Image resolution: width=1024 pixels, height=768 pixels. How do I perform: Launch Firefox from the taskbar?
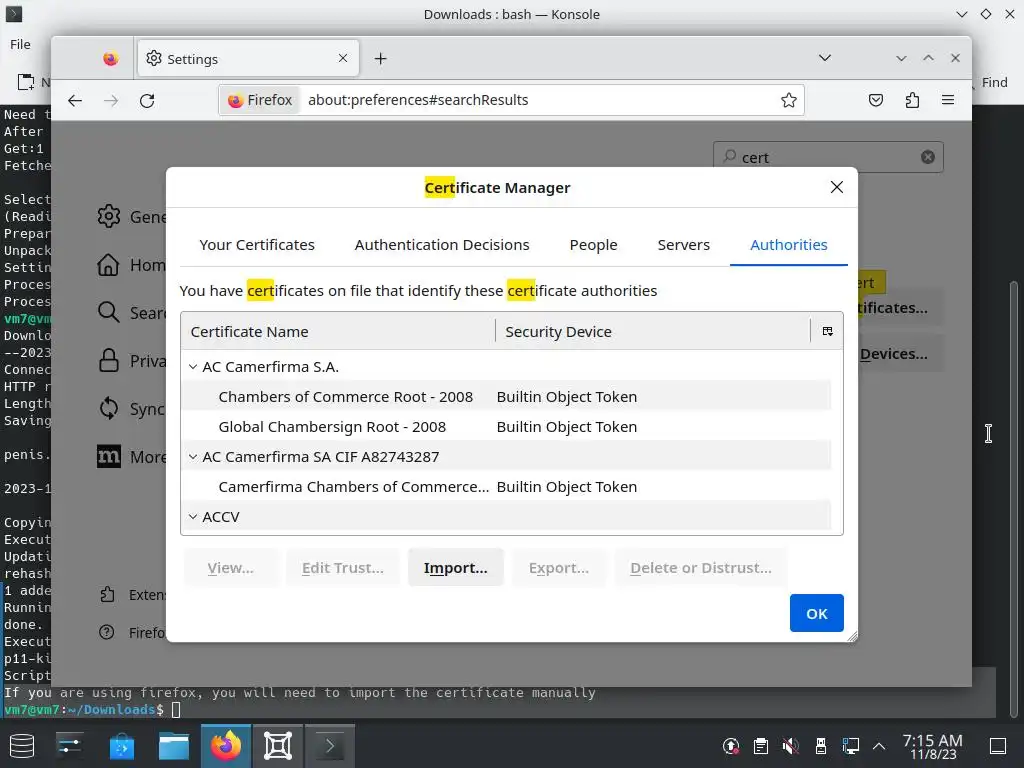tap(226, 746)
